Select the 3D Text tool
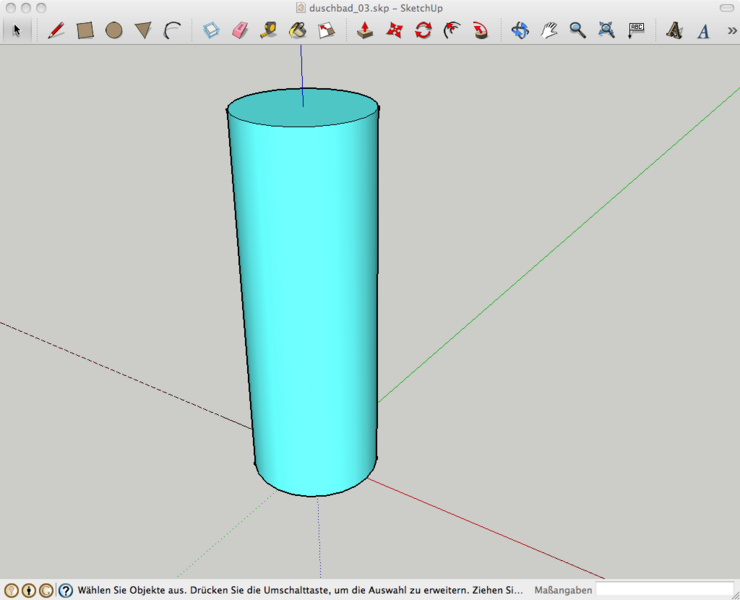Image resolution: width=740 pixels, height=600 pixels. coord(674,30)
